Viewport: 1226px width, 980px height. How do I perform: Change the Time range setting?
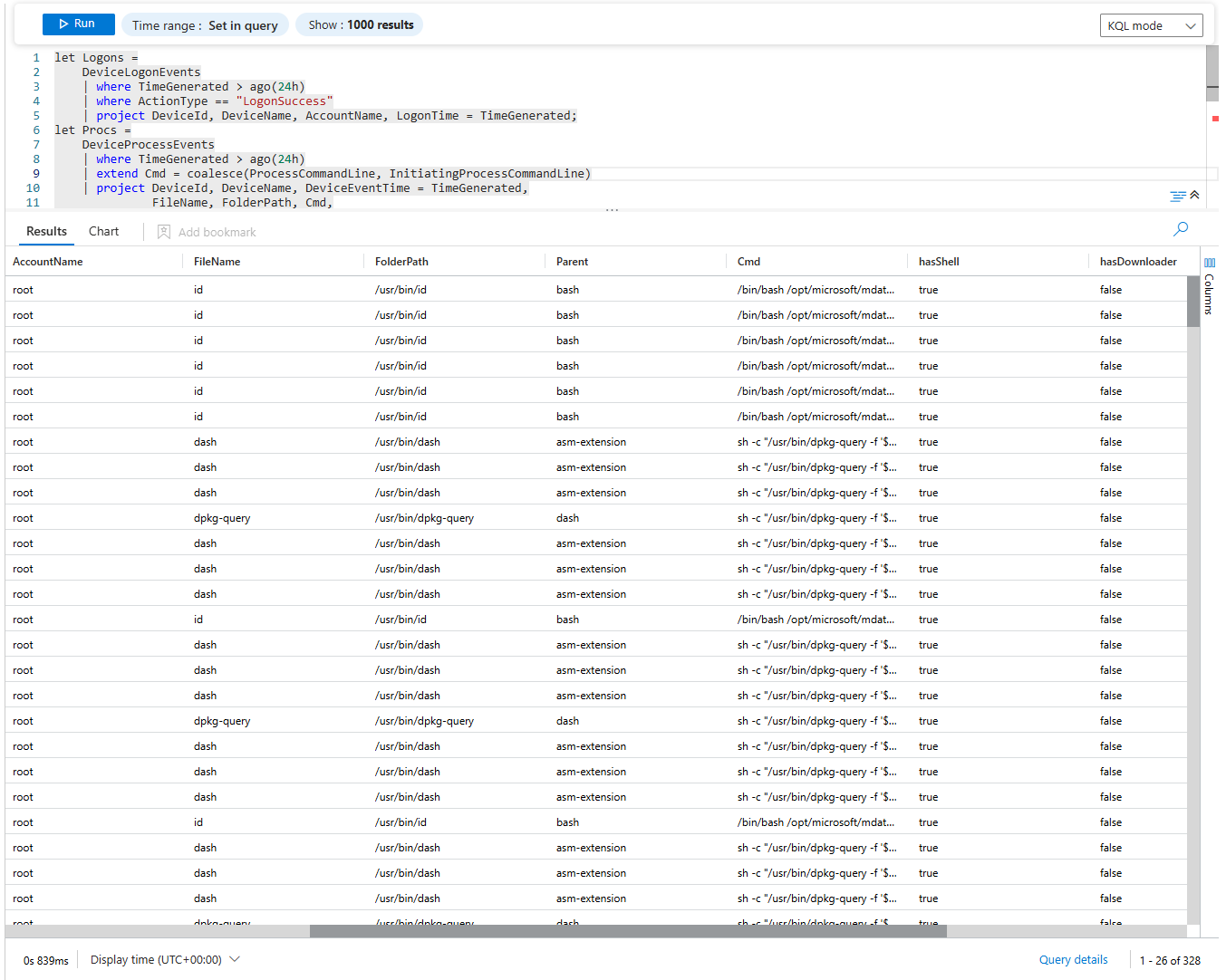pyautogui.click(x=205, y=25)
